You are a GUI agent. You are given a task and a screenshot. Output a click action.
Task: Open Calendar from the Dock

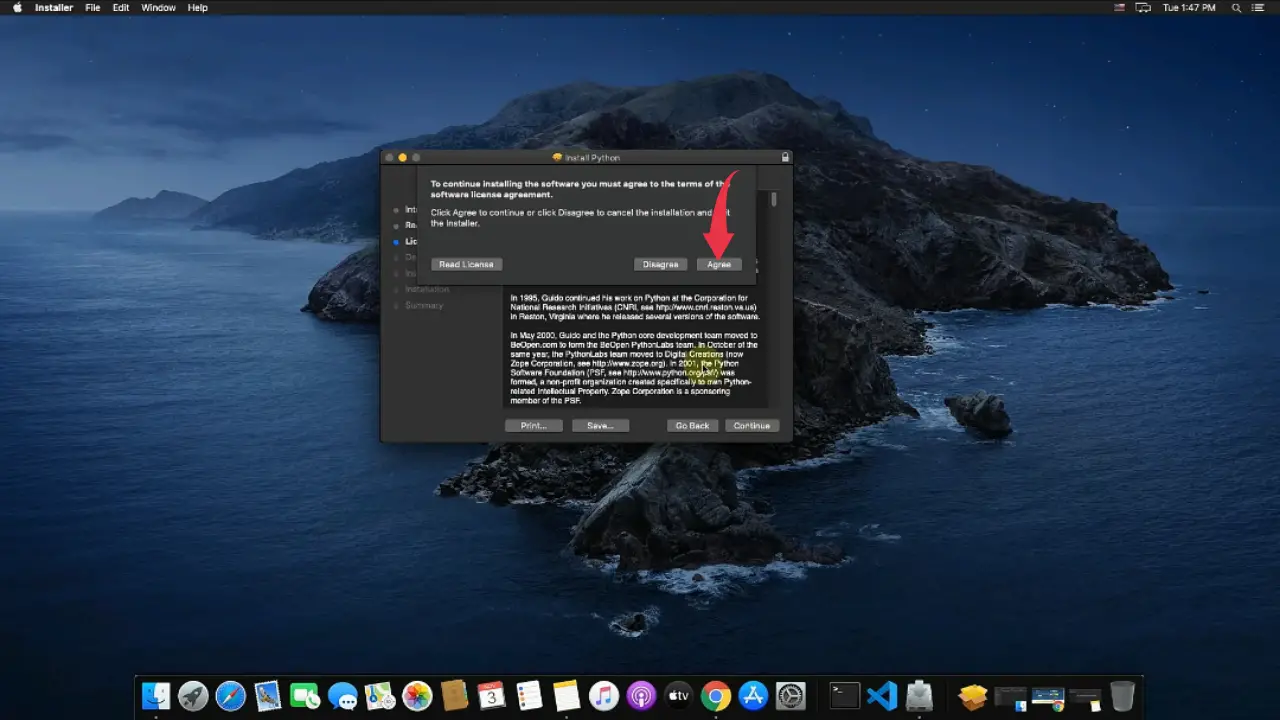pyautogui.click(x=492, y=695)
